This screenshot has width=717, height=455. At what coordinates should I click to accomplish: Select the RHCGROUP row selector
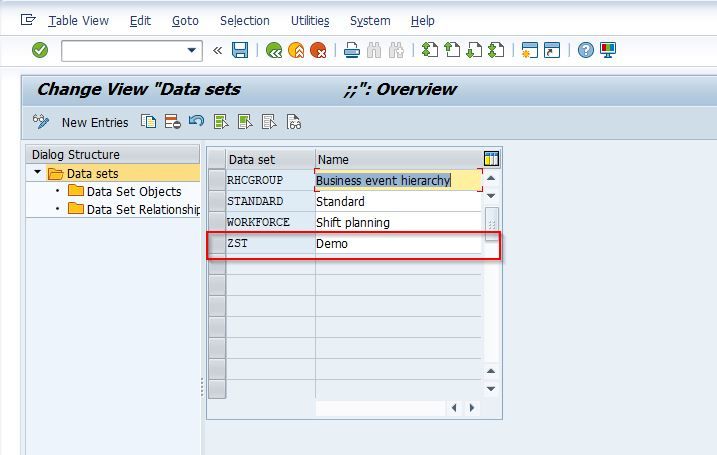tap(217, 180)
